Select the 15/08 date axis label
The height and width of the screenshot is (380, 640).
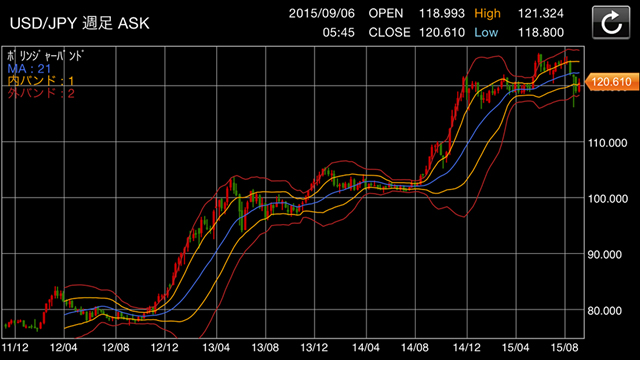pos(564,348)
